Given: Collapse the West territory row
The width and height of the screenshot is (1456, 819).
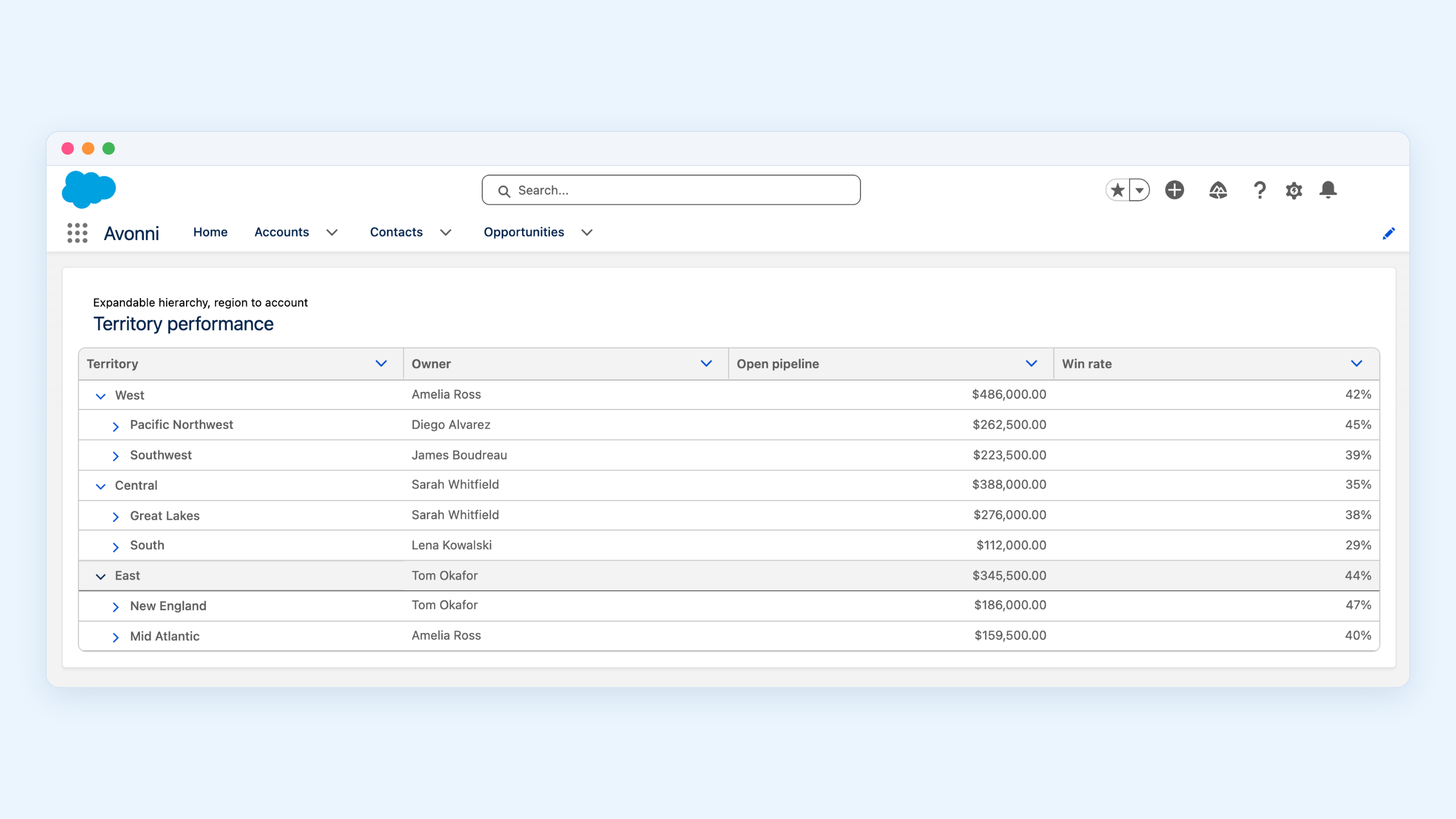Looking at the screenshot, I should [x=101, y=396].
